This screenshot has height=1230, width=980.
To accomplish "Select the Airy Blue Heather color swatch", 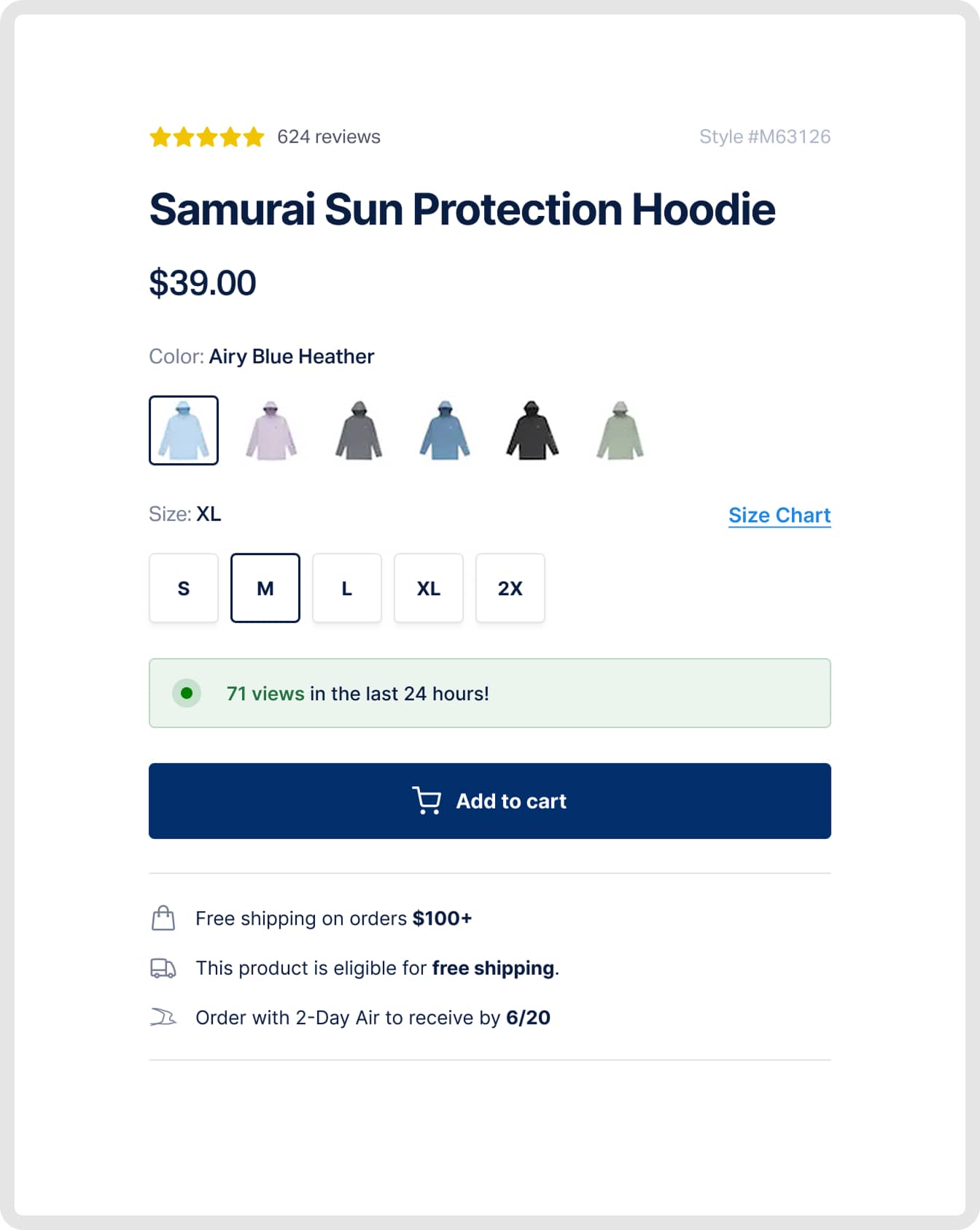I will point(183,430).
